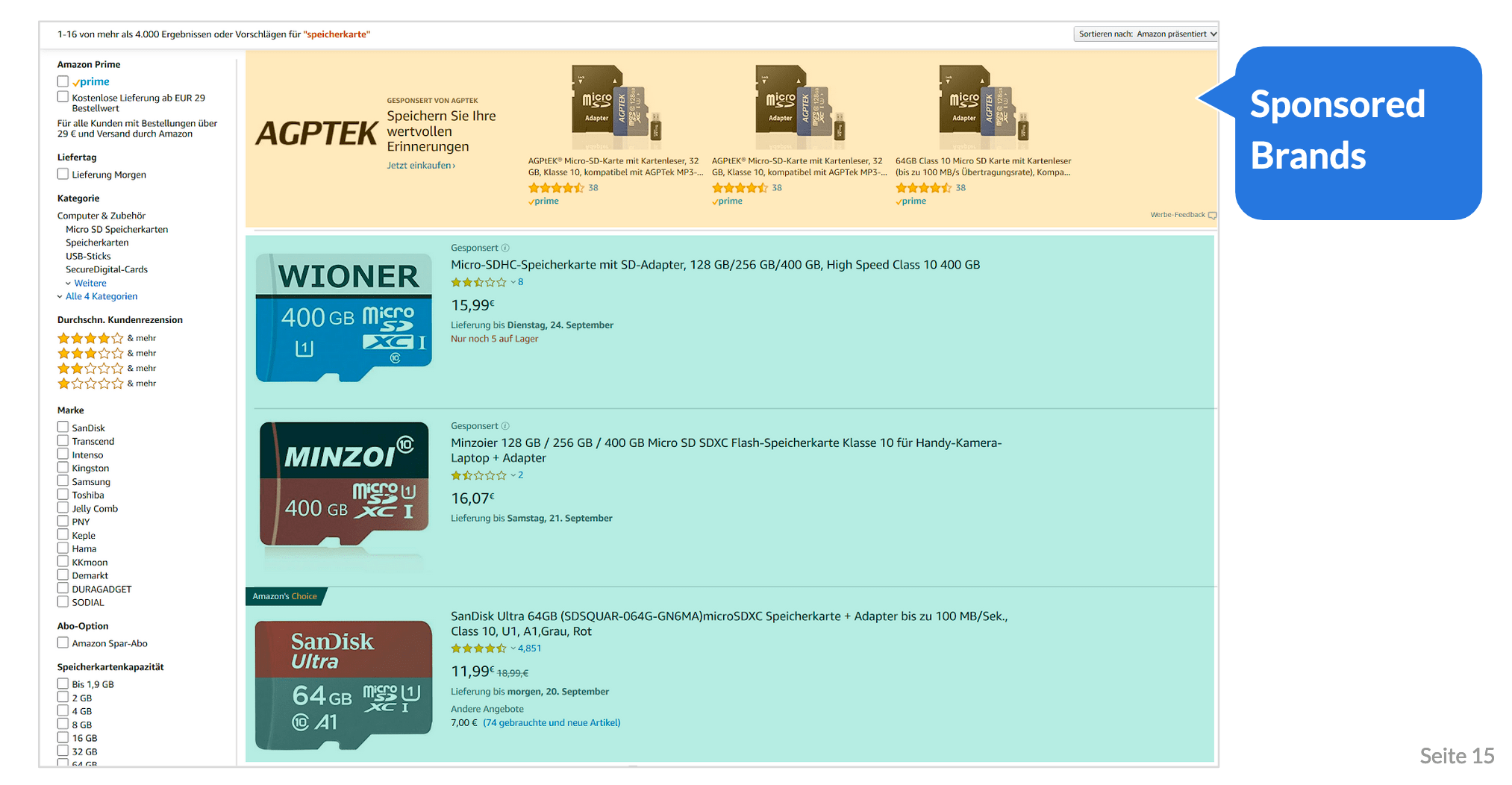Image resolution: width=1512 pixels, height=785 pixels.
Task: Select SanDisk brand checkbox
Action: [63, 427]
